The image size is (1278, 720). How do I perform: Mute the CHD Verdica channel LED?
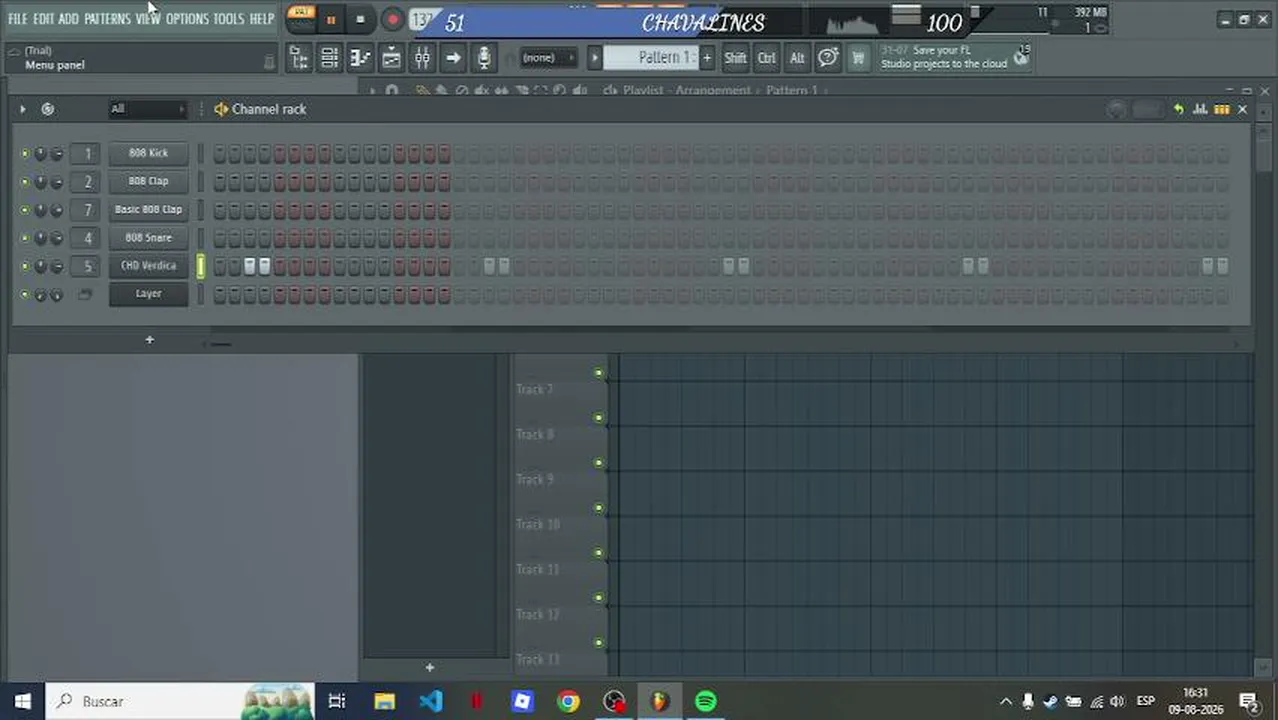tap(25, 266)
